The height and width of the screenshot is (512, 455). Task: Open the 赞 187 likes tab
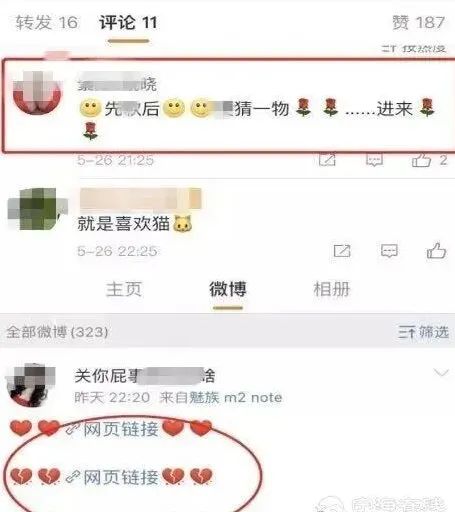pyautogui.click(x=419, y=23)
